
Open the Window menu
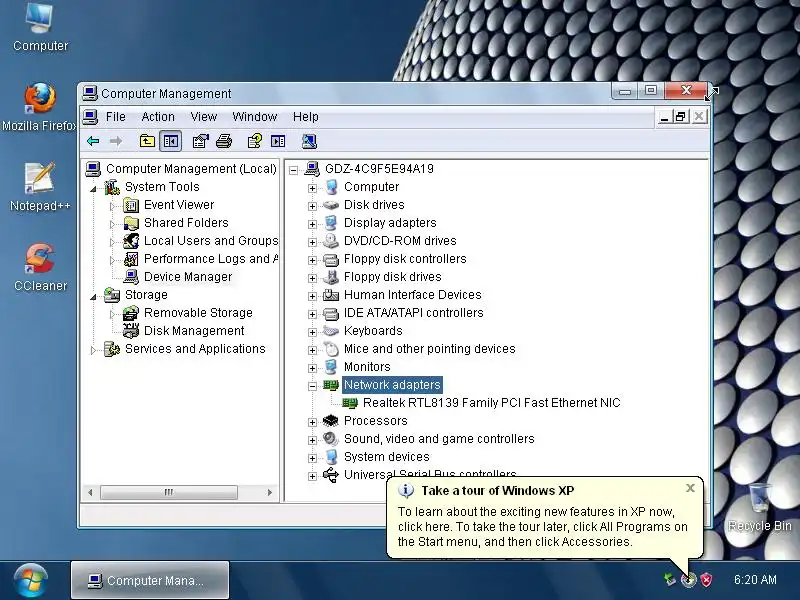tap(255, 117)
